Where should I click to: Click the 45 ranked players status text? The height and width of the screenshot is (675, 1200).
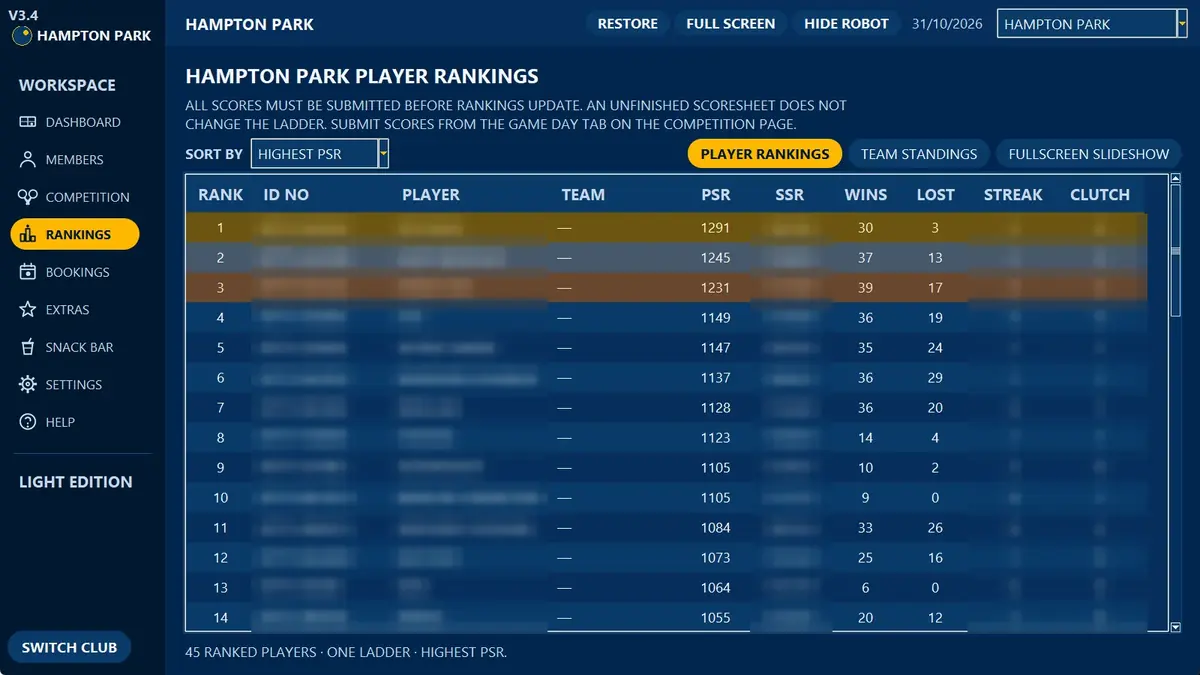(346, 652)
